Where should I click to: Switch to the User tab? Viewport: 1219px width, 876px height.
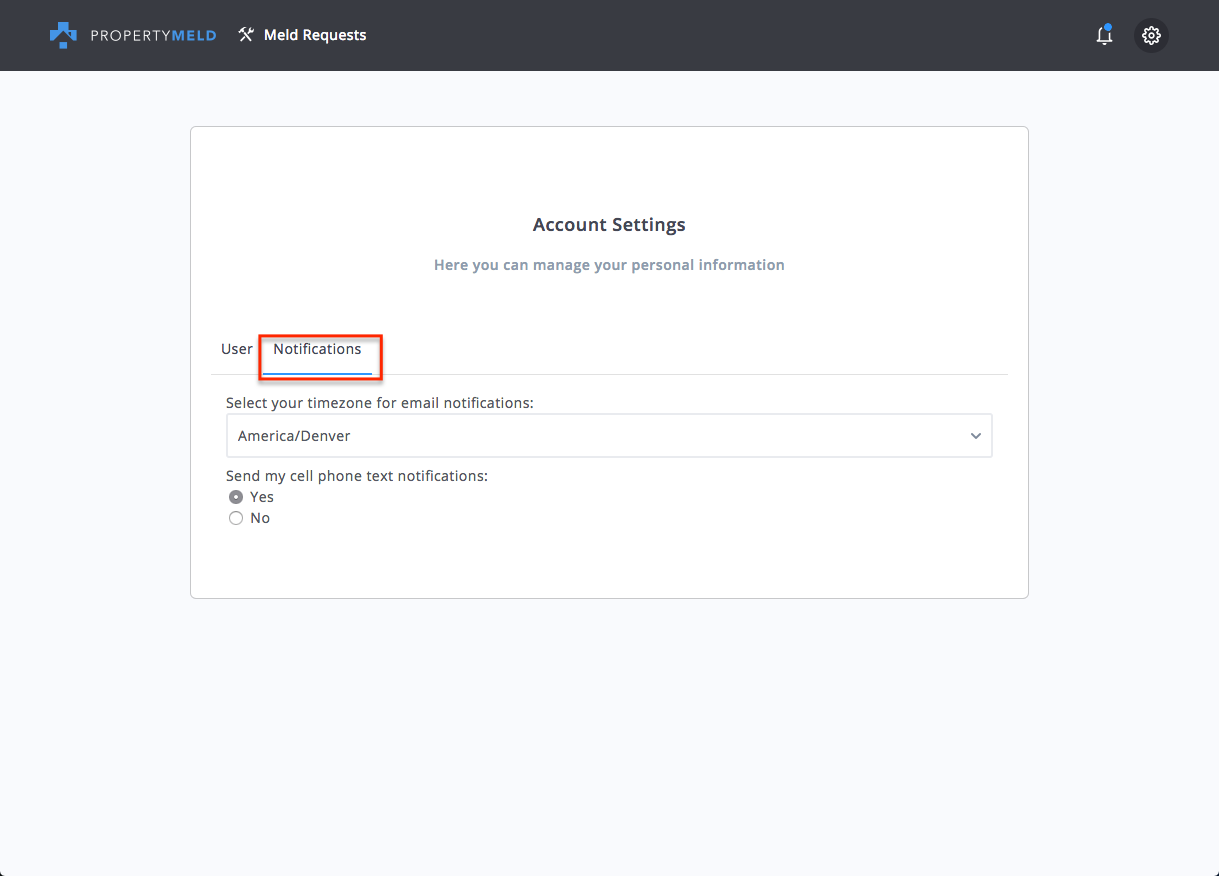[x=237, y=349]
